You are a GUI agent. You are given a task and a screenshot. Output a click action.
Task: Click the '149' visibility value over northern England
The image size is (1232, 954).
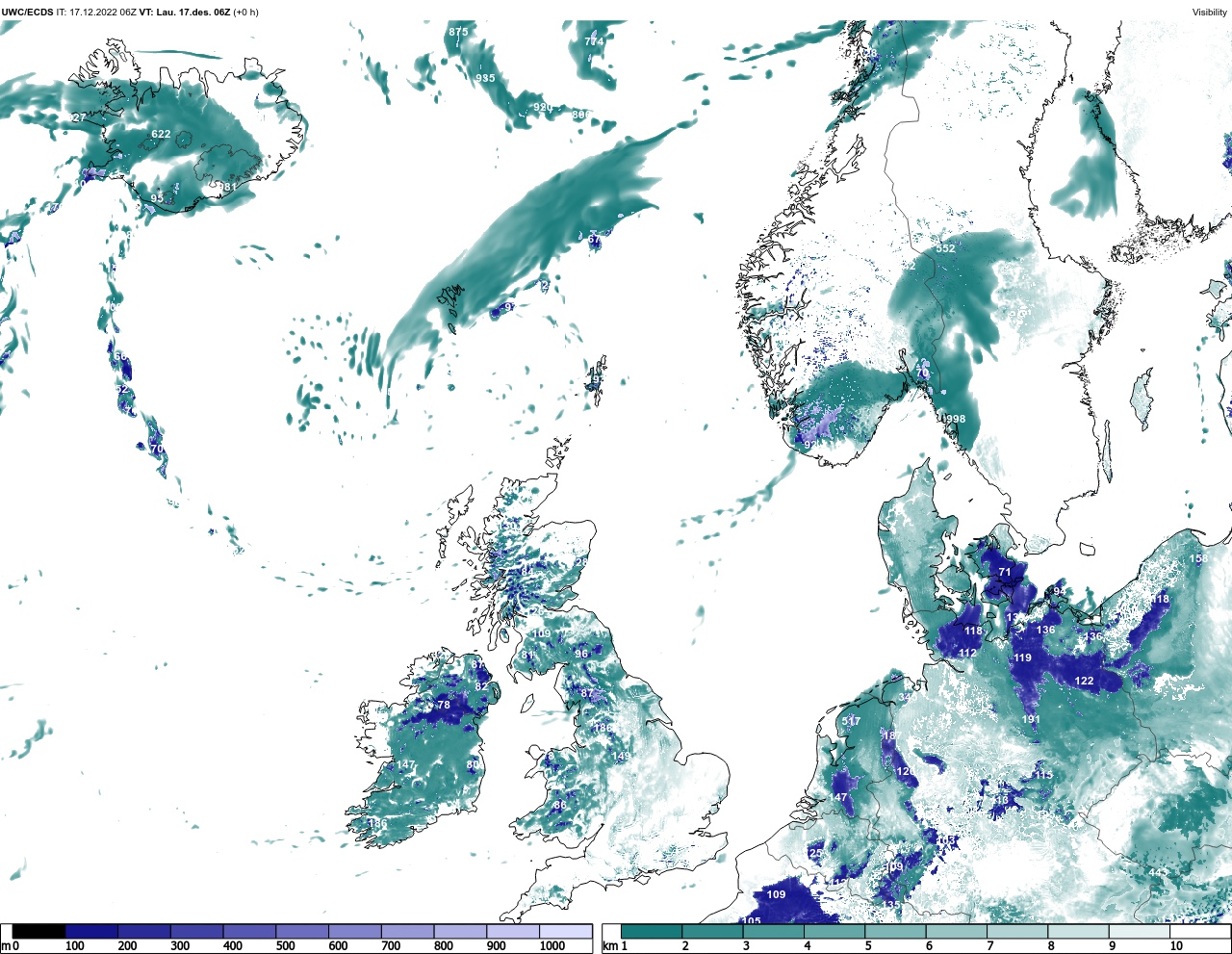[621, 757]
